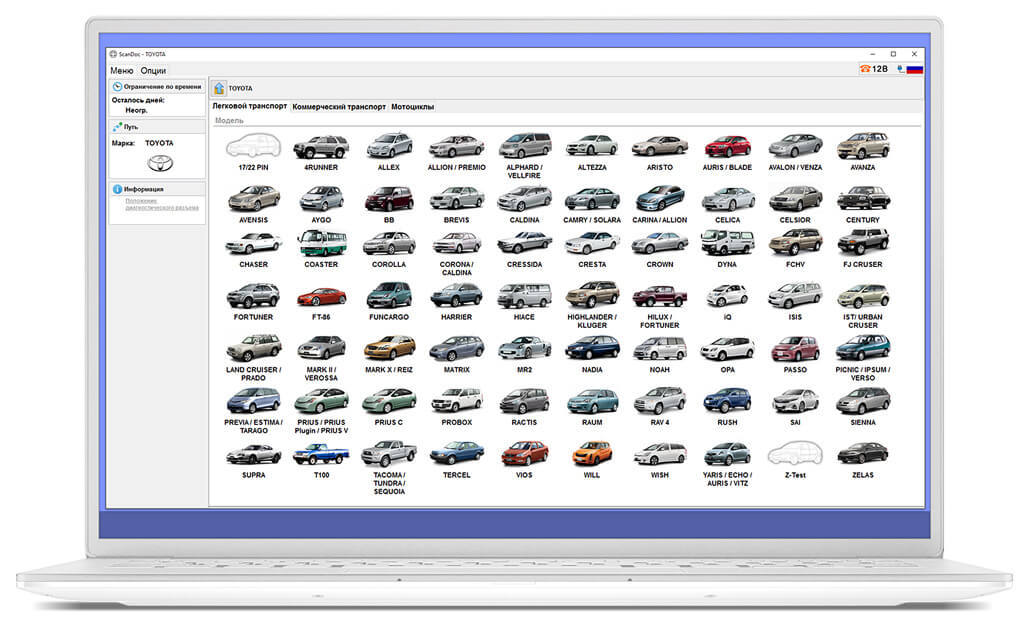Select the 17/22 PIN model
Screen dimensions: 1024x626
tap(253, 146)
